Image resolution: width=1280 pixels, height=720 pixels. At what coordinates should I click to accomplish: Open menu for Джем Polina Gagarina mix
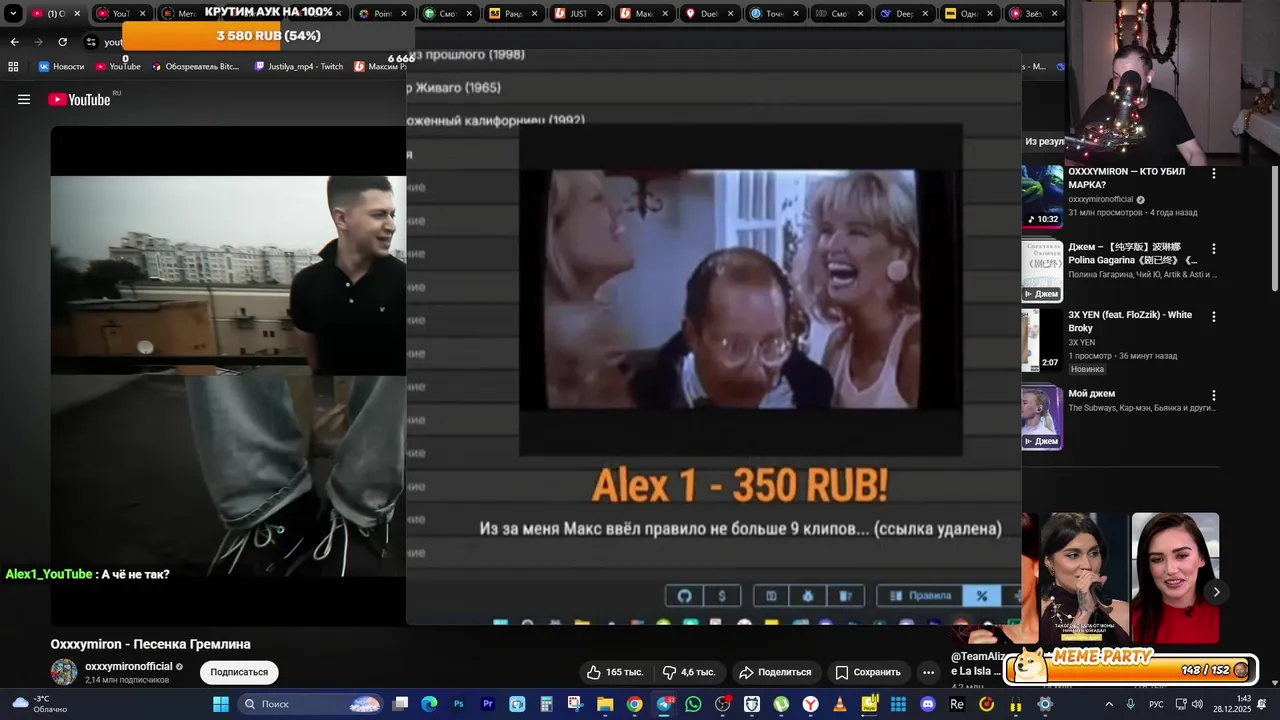coord(1214,248)
